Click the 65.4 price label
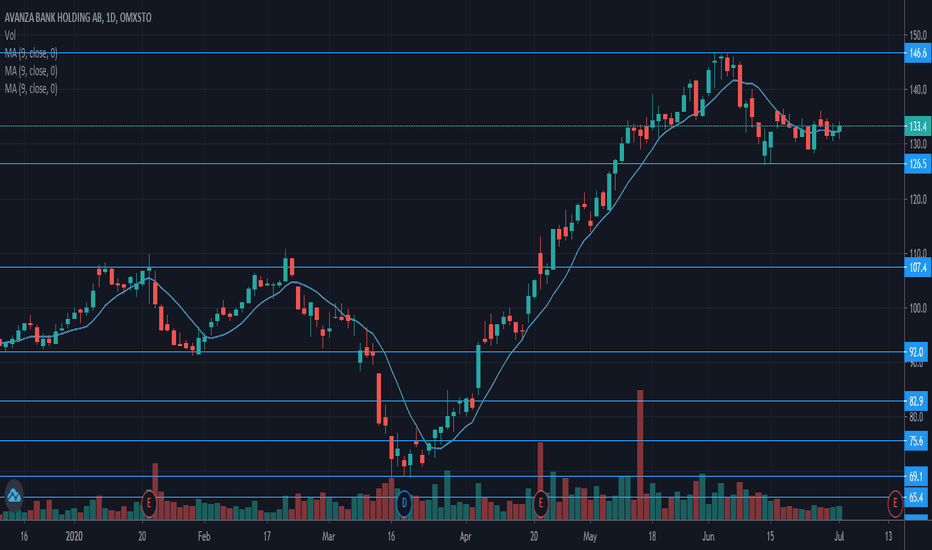This screenshot has width=932, height=550. pos(917,497)
